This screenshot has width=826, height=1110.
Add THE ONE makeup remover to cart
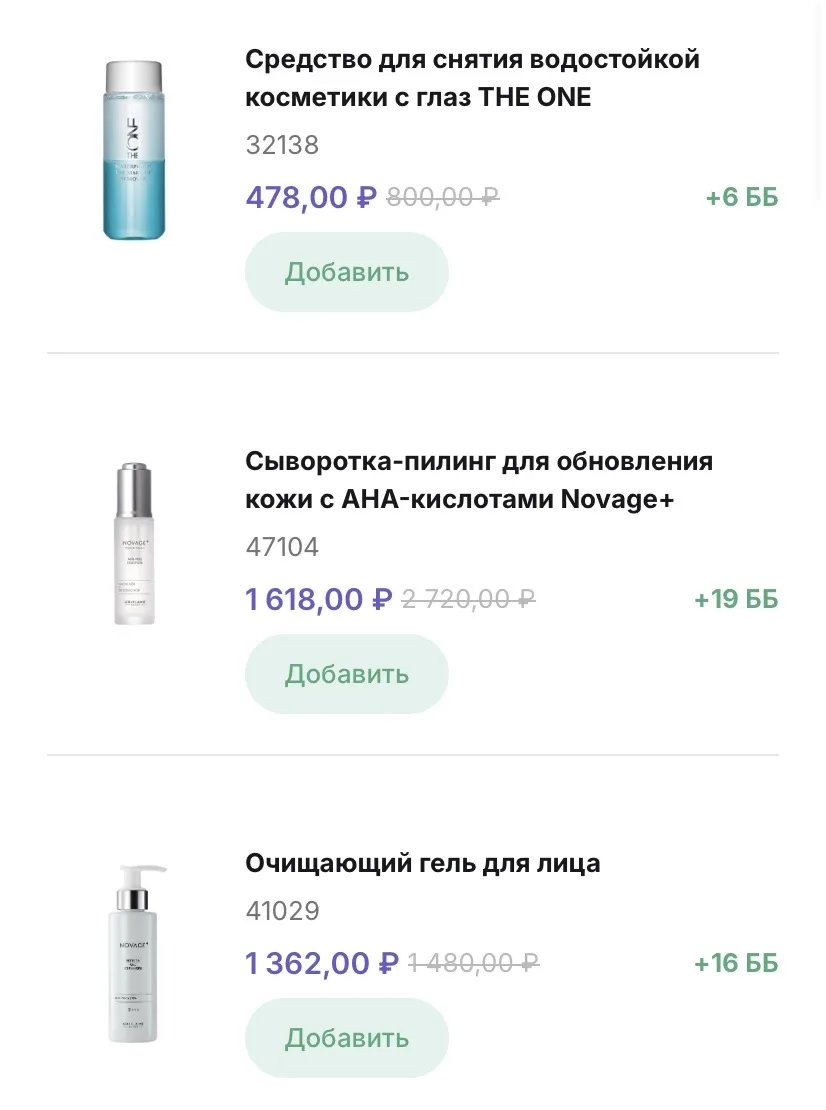point(346,272)
